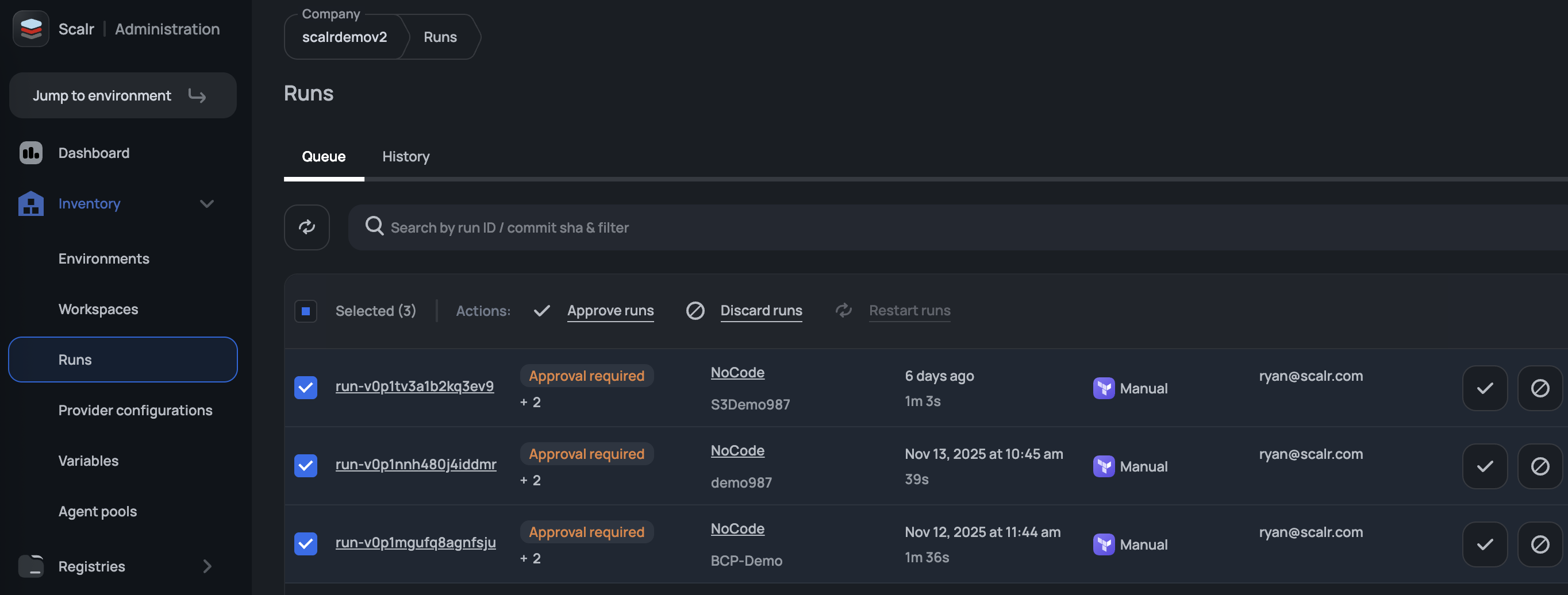The image size is (1568, 595).
Task: Collapse the Inventory section chevron
Action: coord(207,203)
